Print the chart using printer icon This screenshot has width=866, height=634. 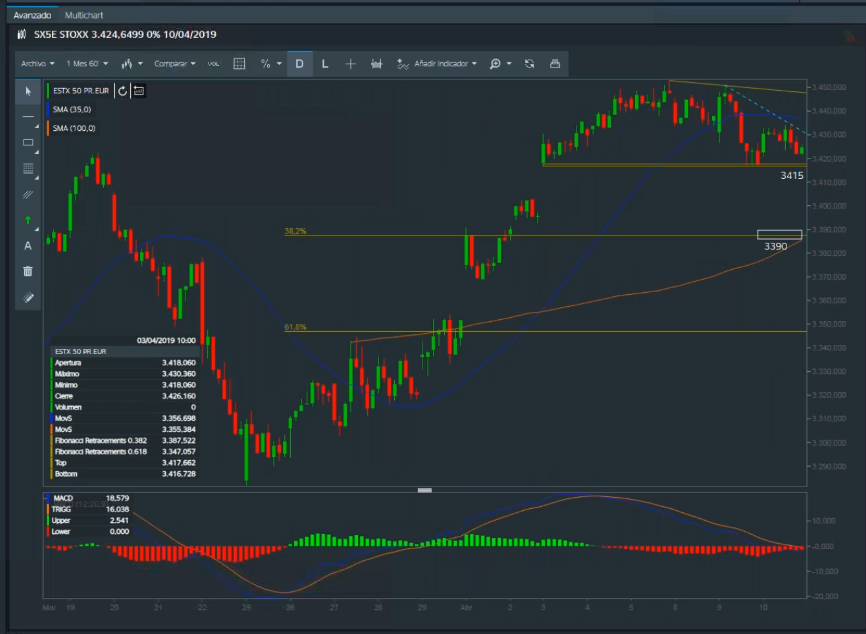pos(555,64)
